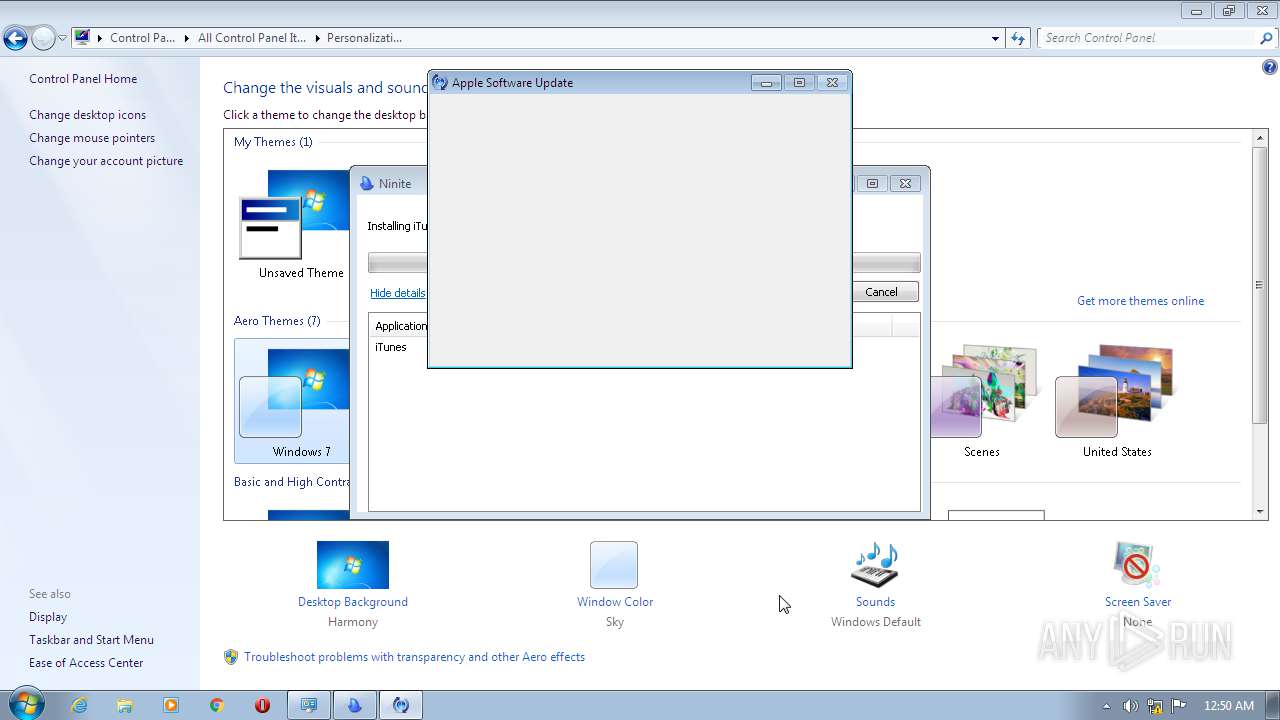Open Ease of Access Center link
Screen dimensions: 1280x720
[x=86, y=663]
